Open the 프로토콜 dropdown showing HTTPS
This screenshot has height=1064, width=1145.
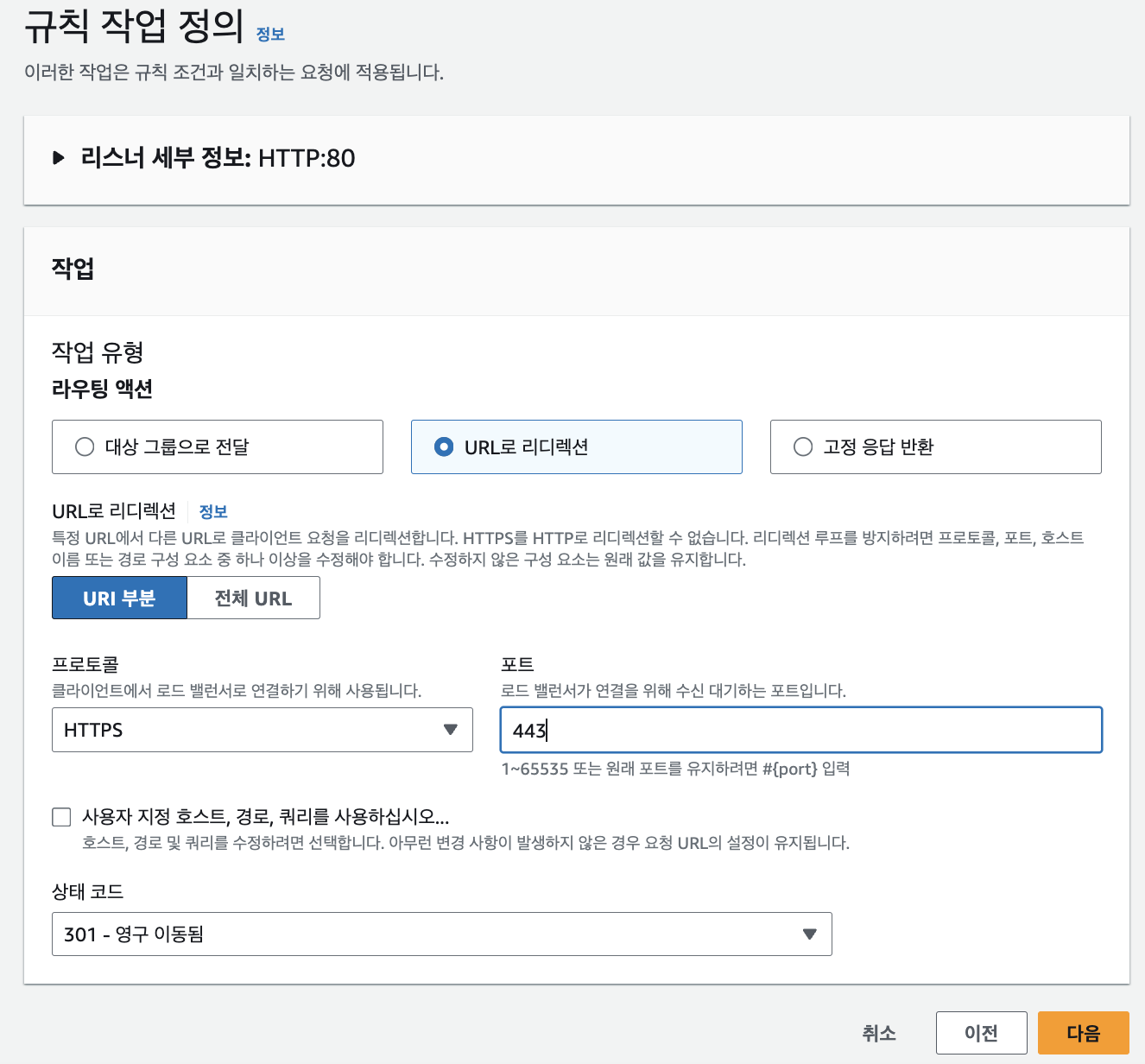[263, 730]
